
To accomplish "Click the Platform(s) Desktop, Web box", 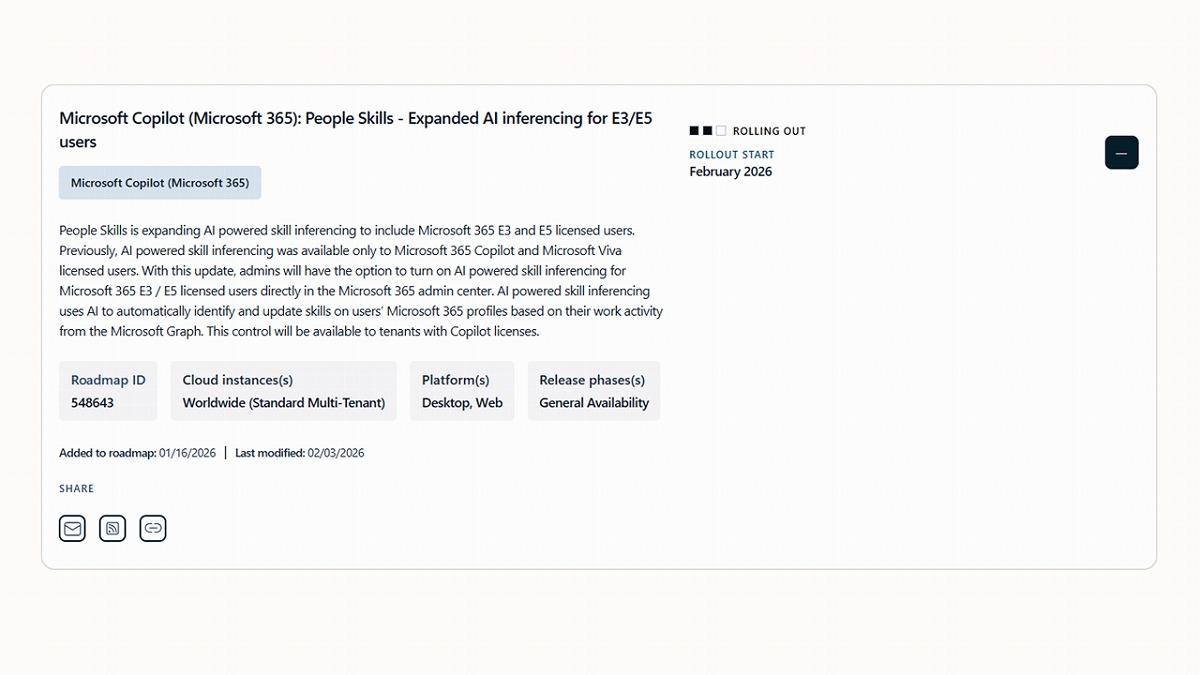I will point(462,391).
